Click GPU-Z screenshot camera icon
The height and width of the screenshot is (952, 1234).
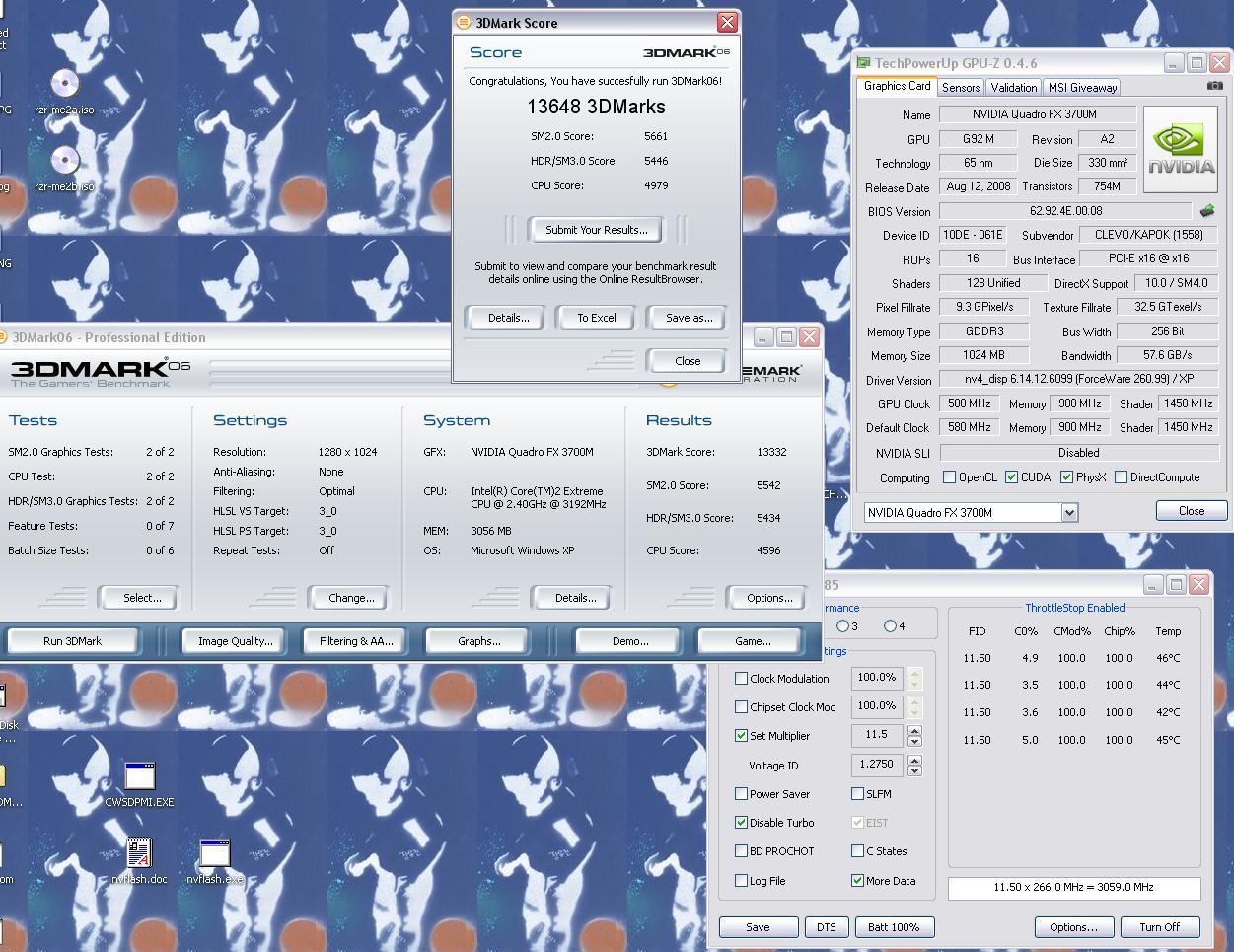pyautogui.click(x=1214, y=87)
